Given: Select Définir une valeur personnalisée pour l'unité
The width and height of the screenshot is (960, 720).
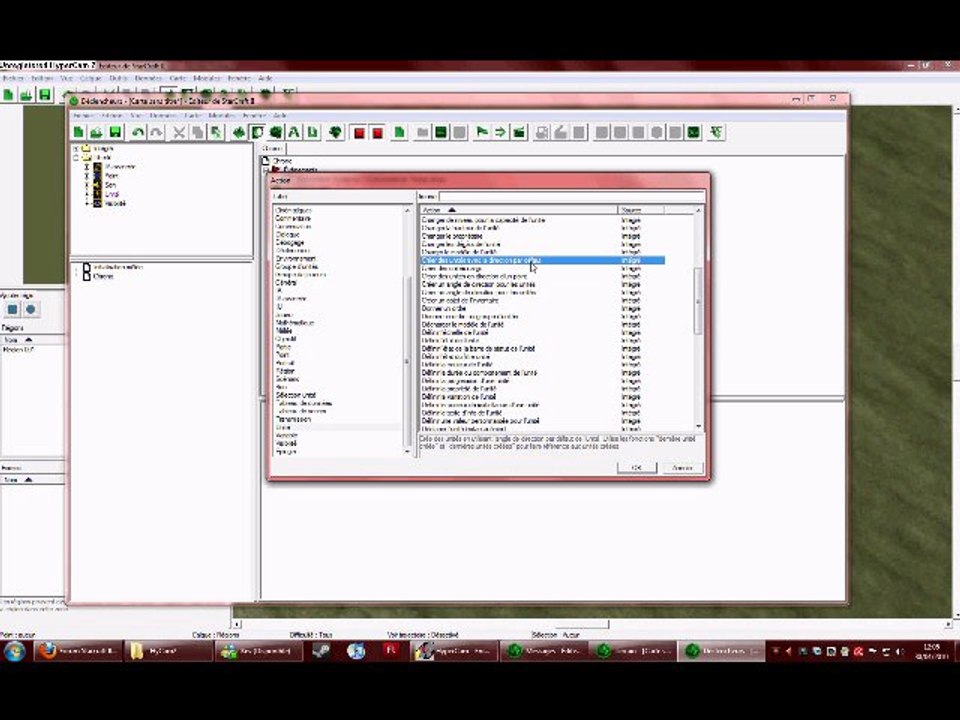Looking at the screenshot, I should tap(481, 421).
